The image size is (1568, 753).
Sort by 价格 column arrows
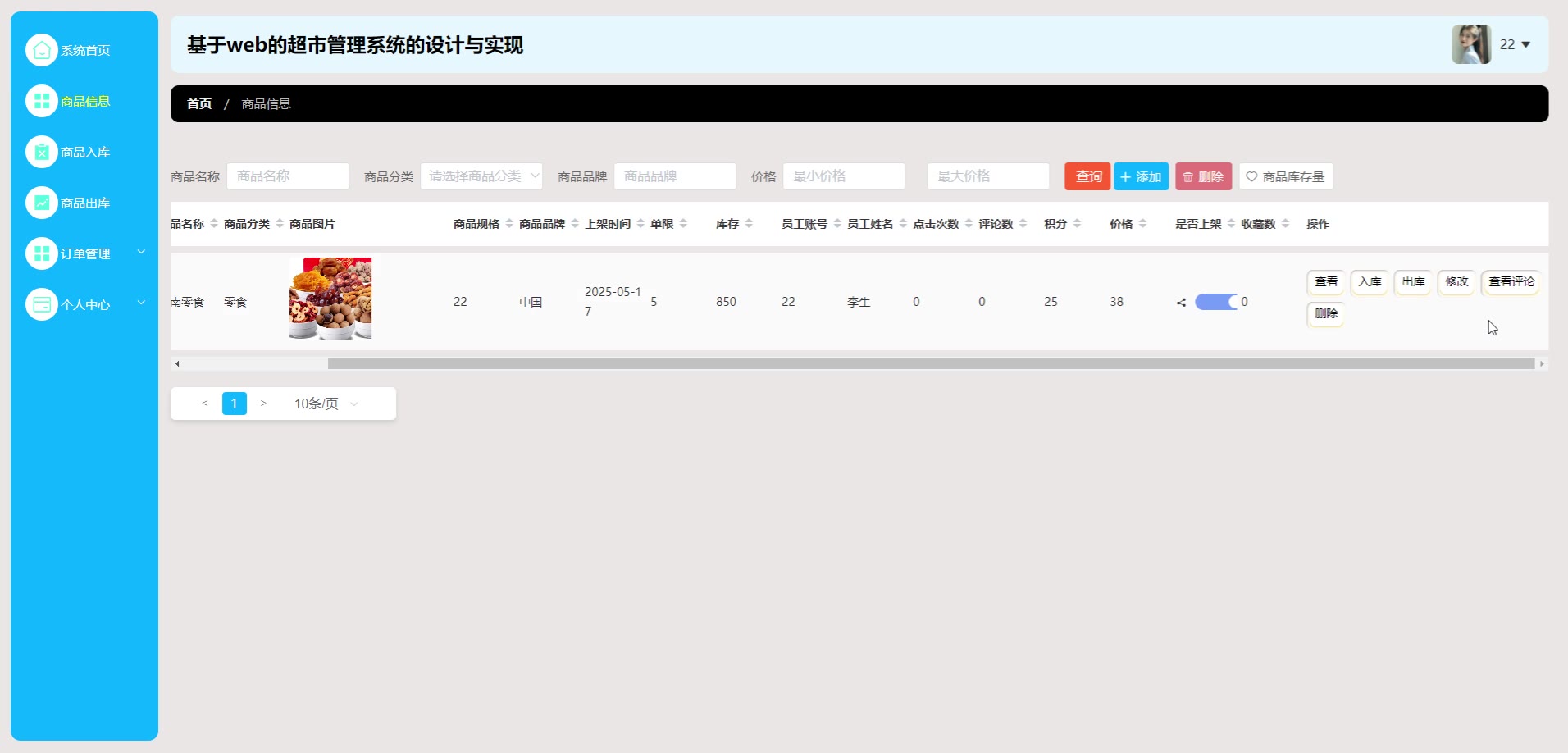pos(1142,224)
